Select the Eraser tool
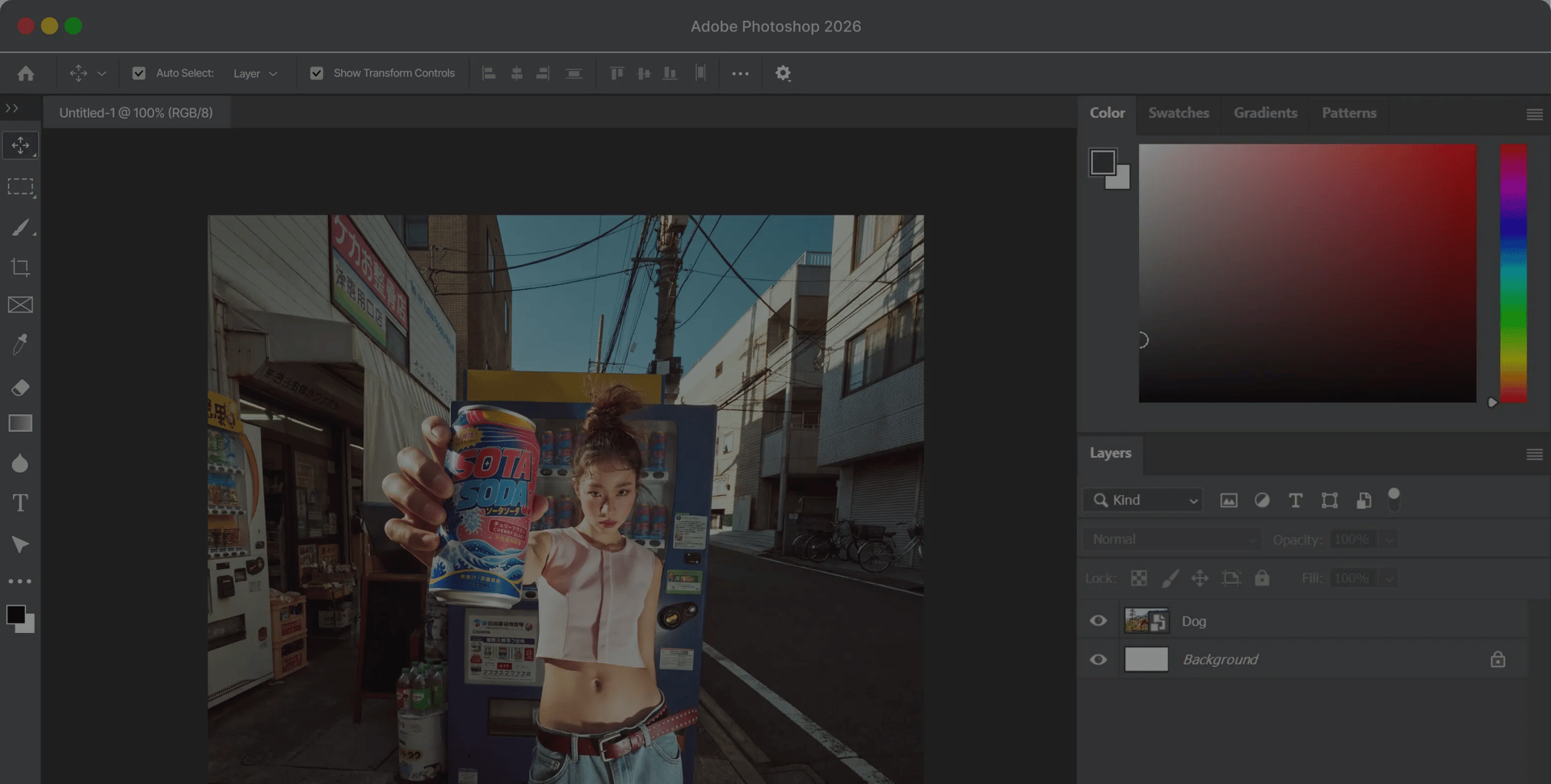 (20, 388)
